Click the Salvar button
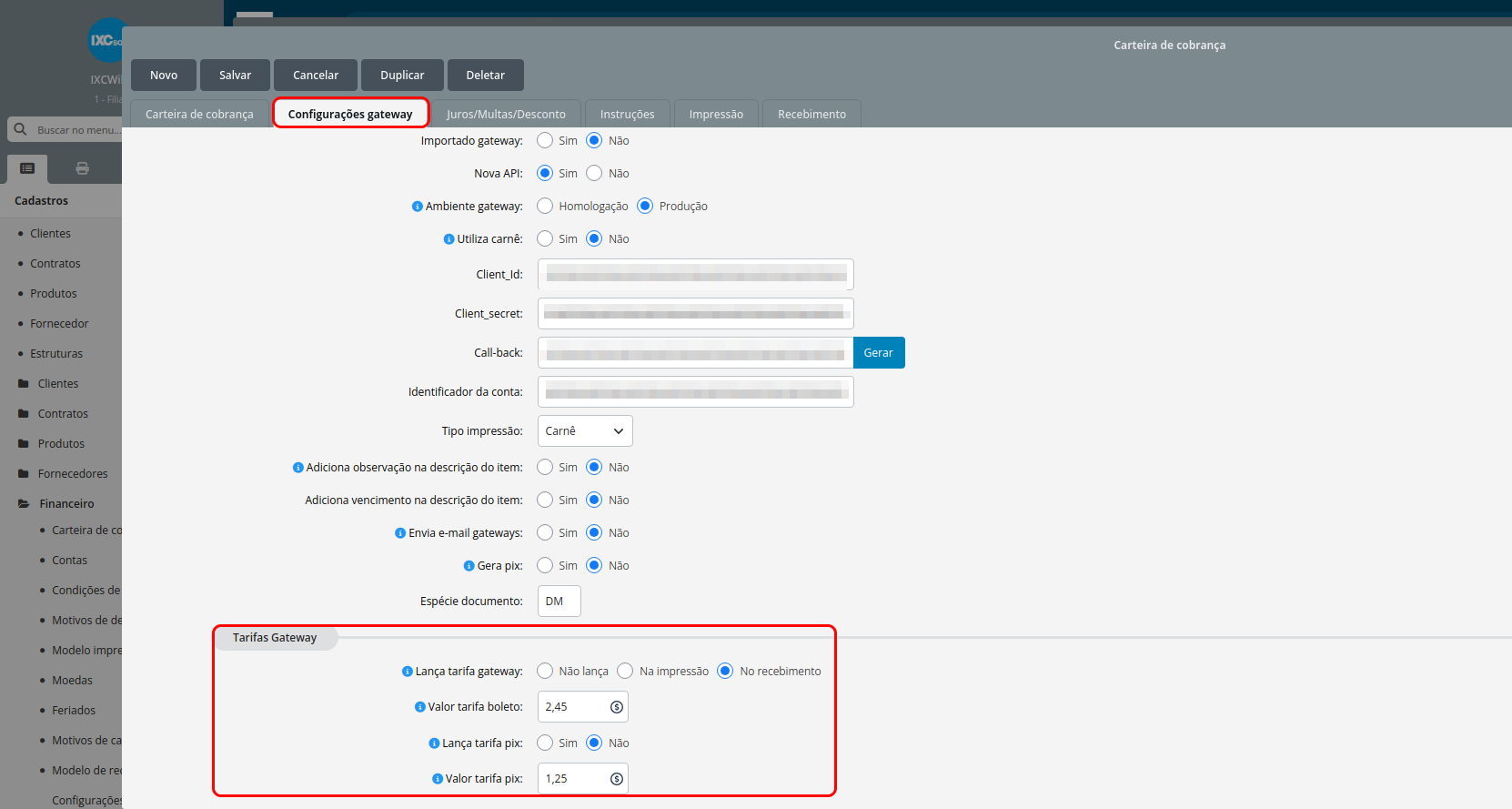This screenshot has width=1512, height=809. [235, 76]
